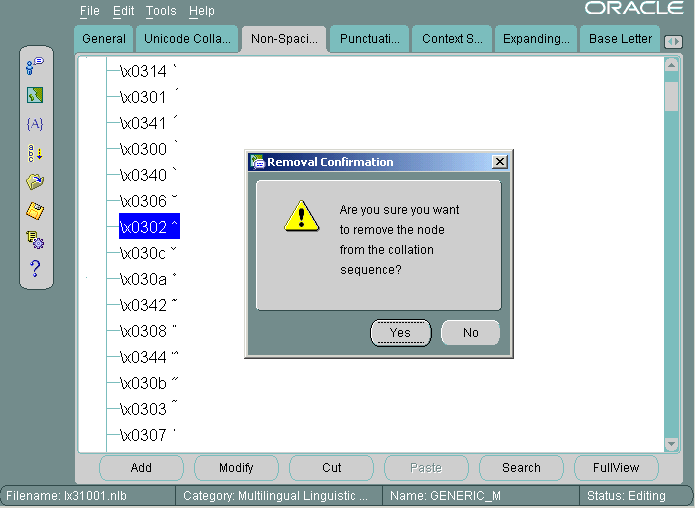Click the green territory map icon

pos(35,95)
